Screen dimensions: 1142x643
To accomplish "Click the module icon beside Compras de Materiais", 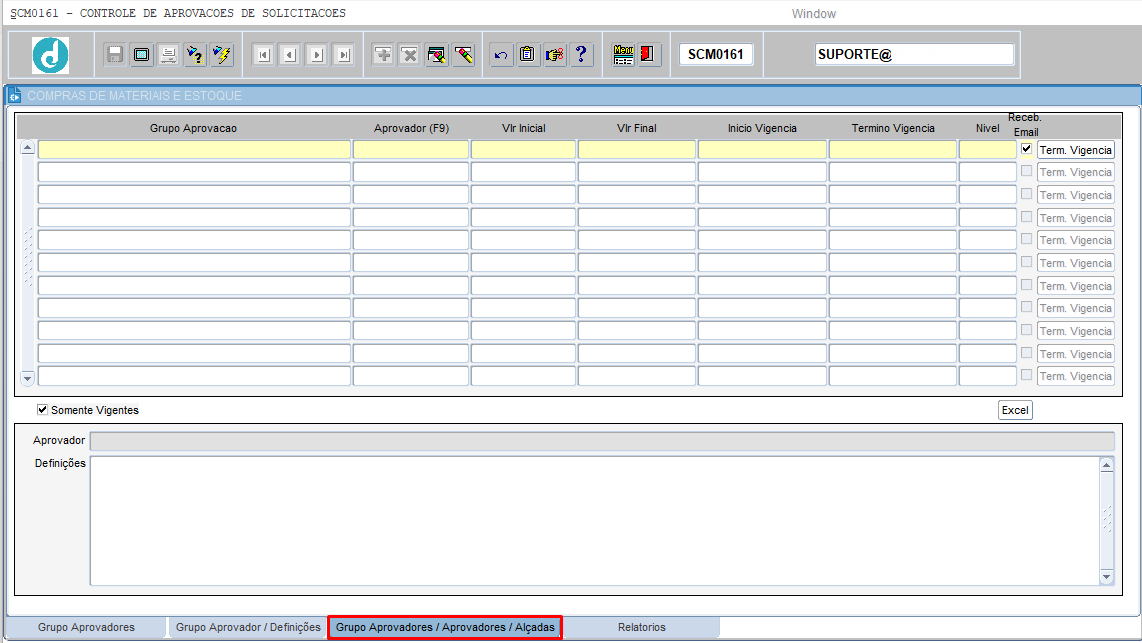I will click(15, 95).
